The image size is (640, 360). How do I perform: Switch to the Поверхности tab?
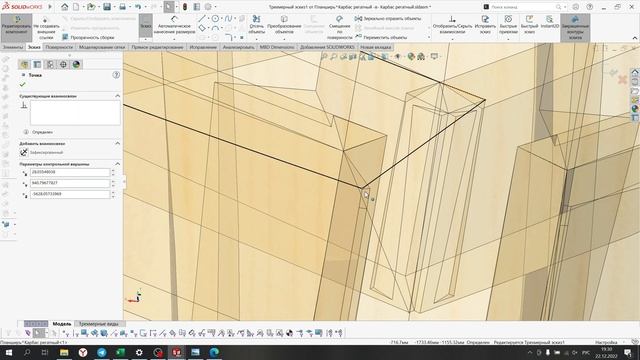59,47
